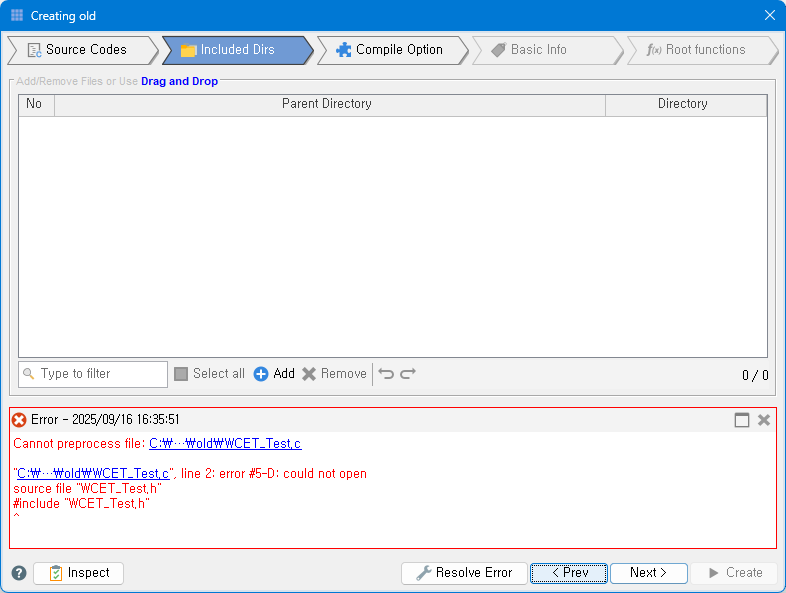Click the Add plus icon
Viewport: 786px width, 593px height.
click(x=261, y=374)
